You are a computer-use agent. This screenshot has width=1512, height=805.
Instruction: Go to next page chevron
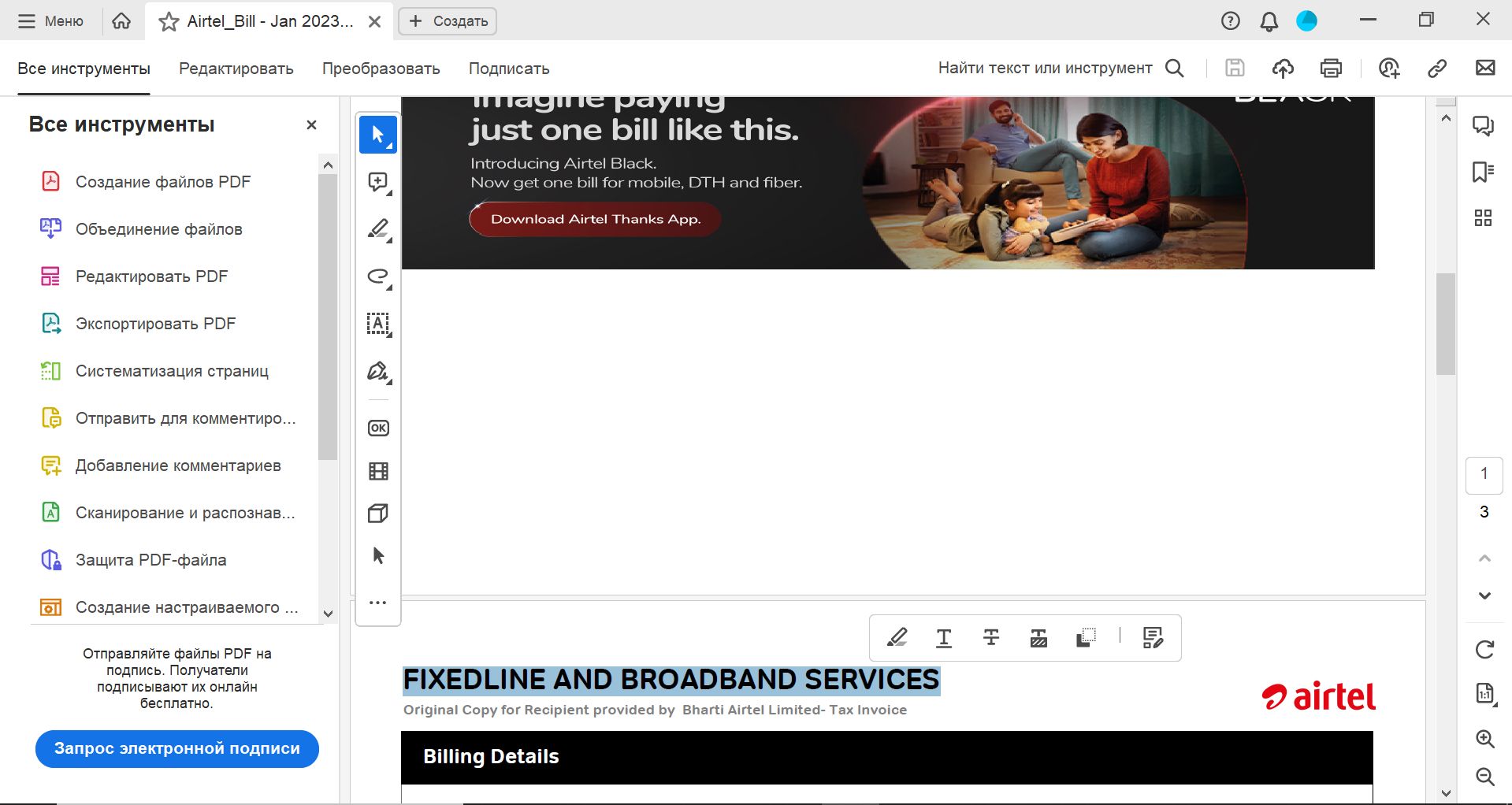coord(1484,595)
